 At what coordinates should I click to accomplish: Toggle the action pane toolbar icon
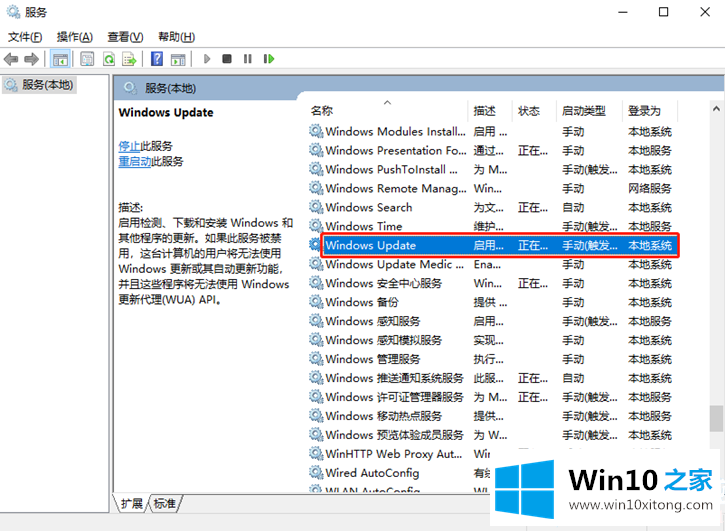click(178, 59)
